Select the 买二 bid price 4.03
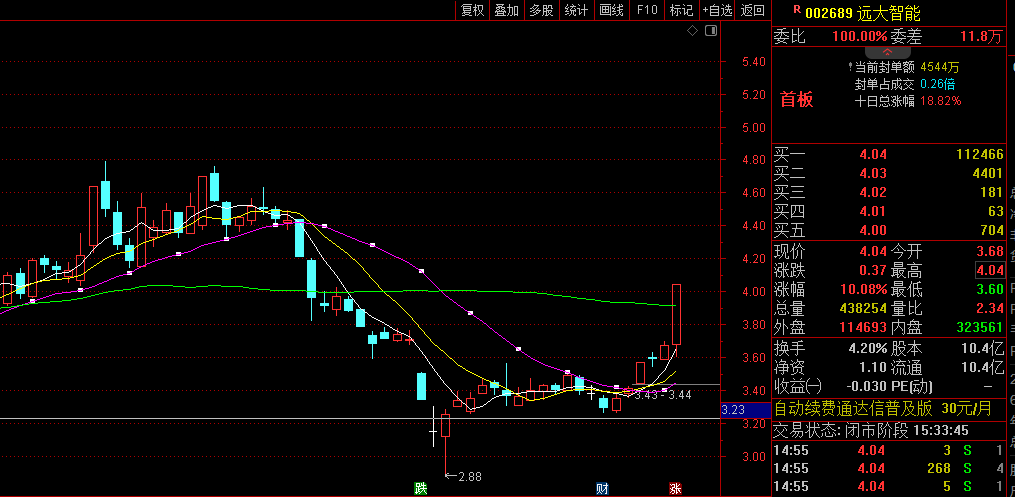 (873, 173)
